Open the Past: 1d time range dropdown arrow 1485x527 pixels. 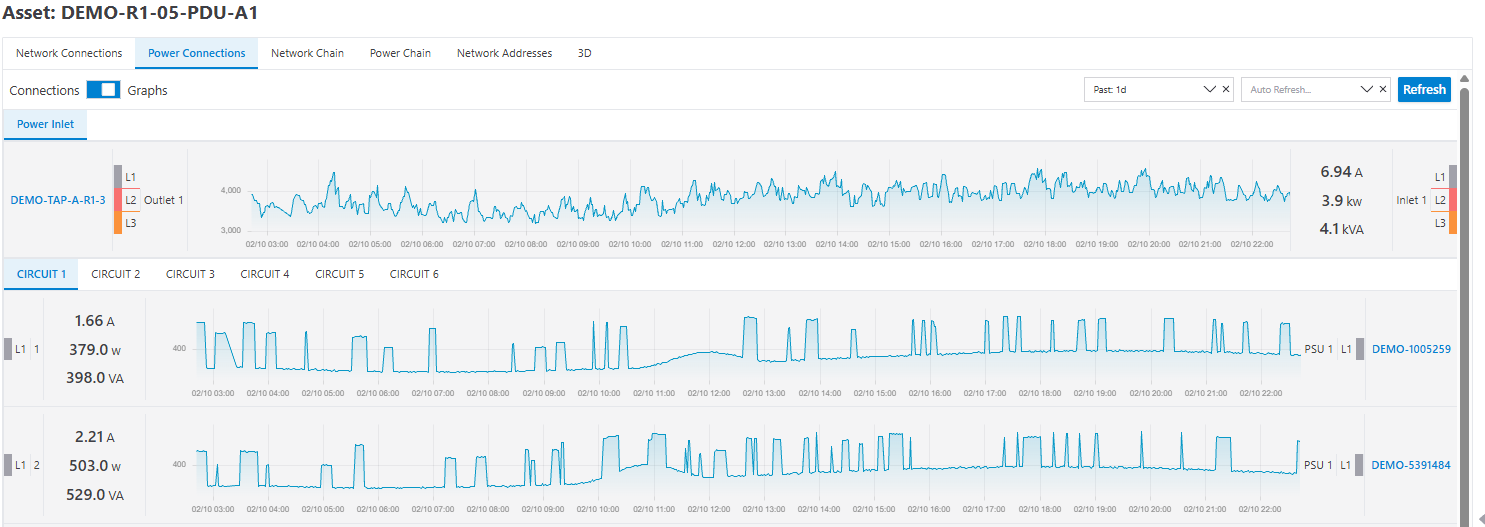[1209, 89]
